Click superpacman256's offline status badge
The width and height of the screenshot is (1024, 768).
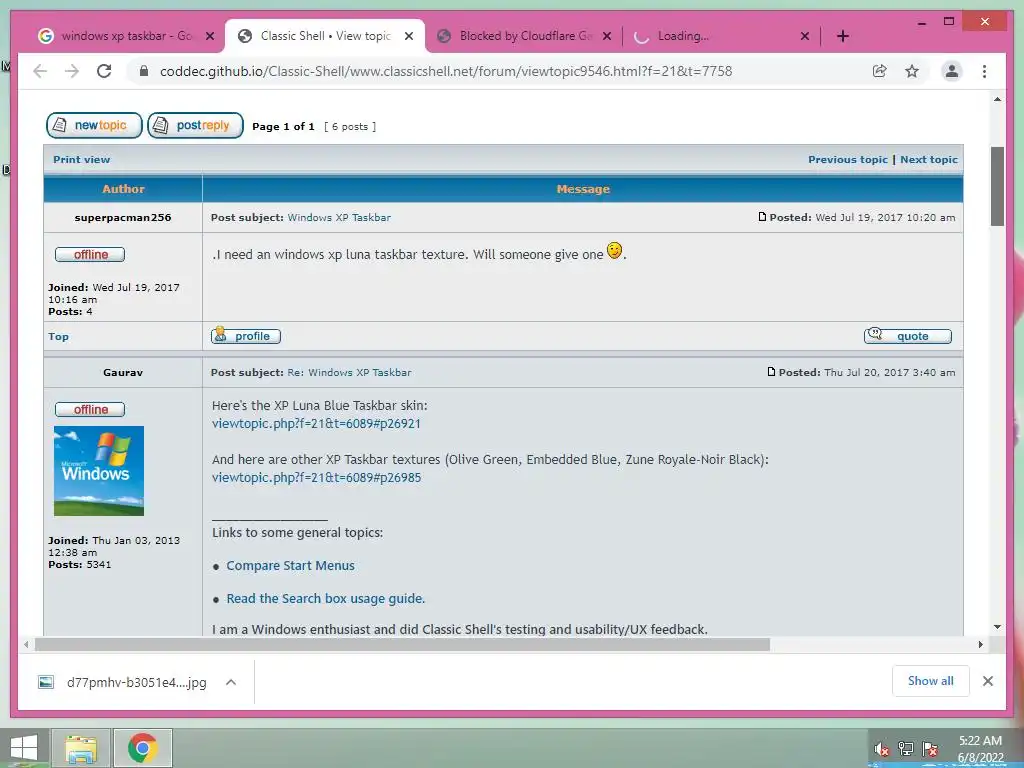90,255
